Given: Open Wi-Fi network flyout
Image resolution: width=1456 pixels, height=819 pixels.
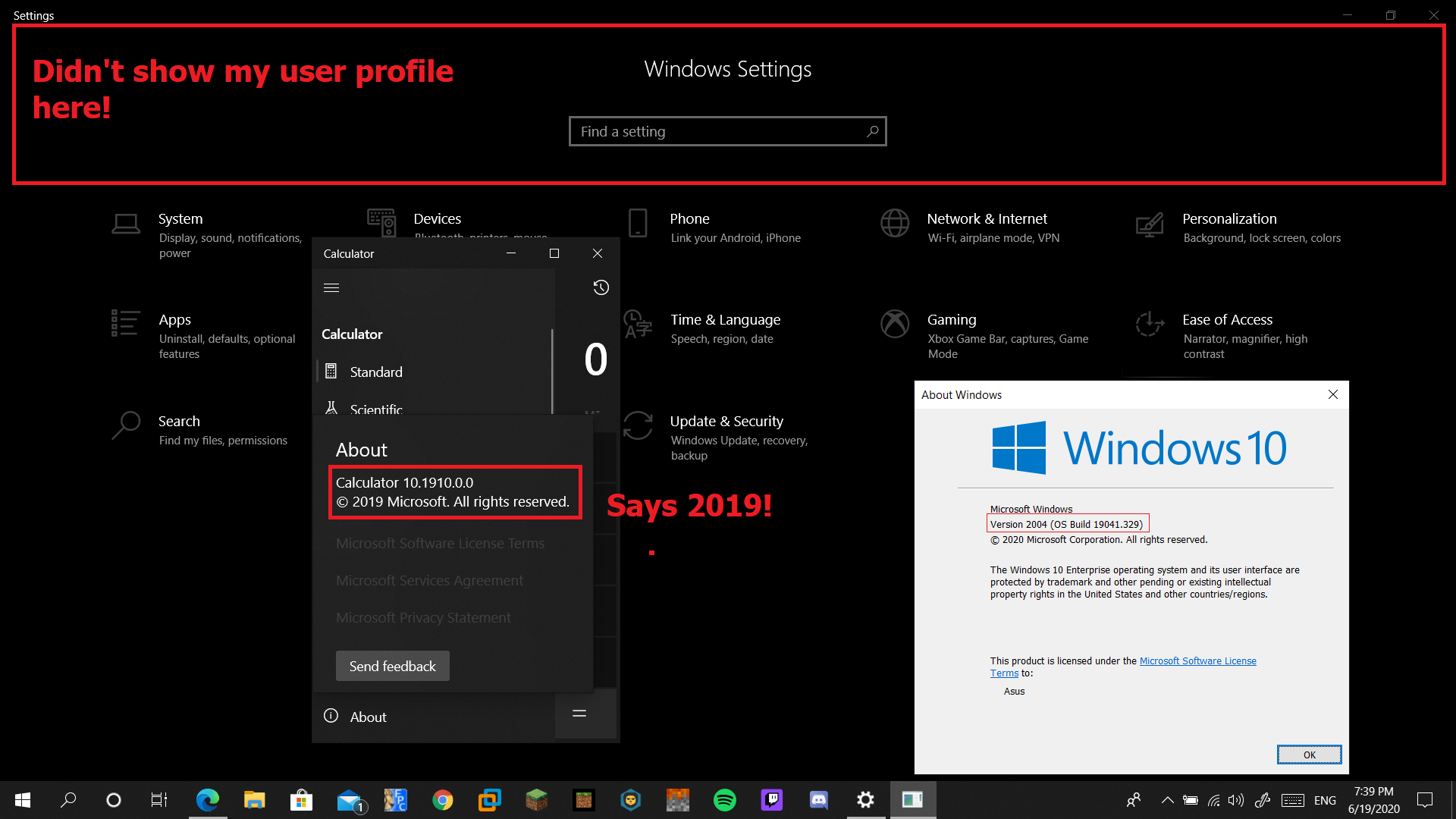Looking at the screenshot, I should point(1213,800).
